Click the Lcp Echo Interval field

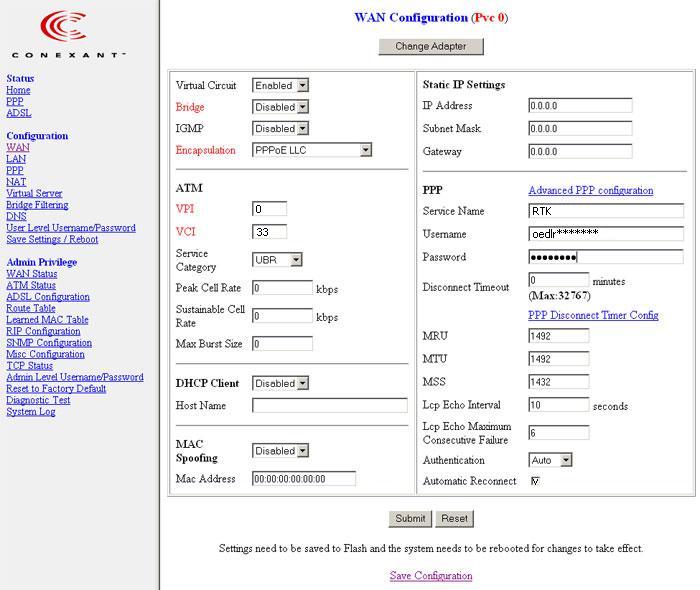point(558,405)
